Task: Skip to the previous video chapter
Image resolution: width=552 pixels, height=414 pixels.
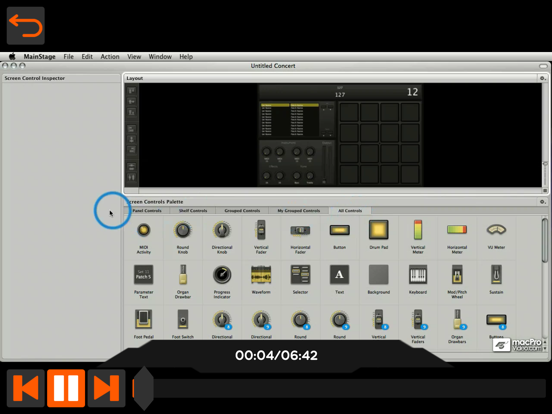Action: click(26, 388)
